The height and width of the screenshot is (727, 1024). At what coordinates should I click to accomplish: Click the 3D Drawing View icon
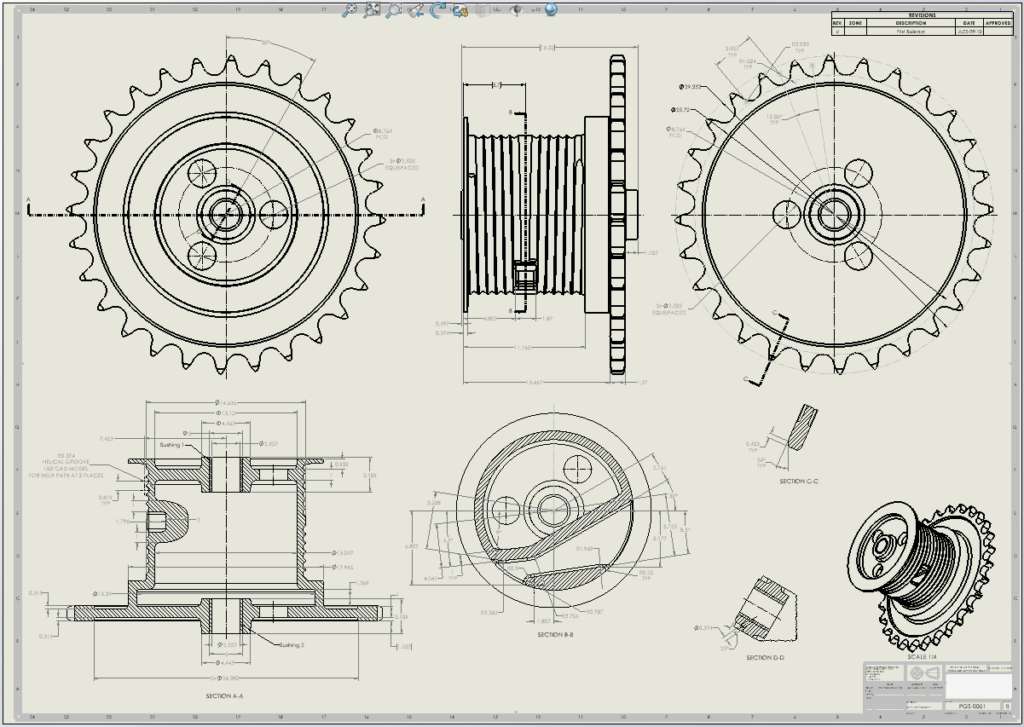tap(460, 10)
